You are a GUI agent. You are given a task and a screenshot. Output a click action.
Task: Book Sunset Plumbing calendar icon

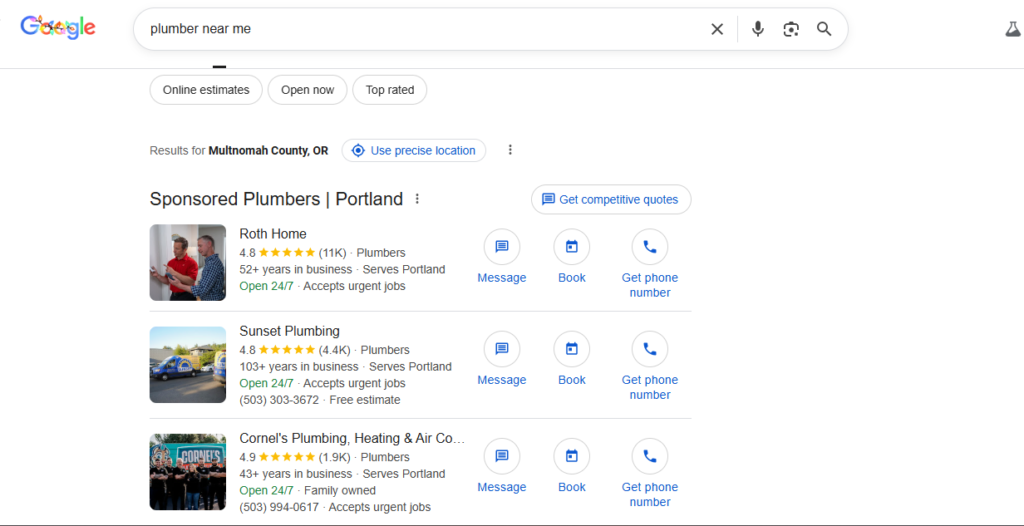(x=571, y=349)
